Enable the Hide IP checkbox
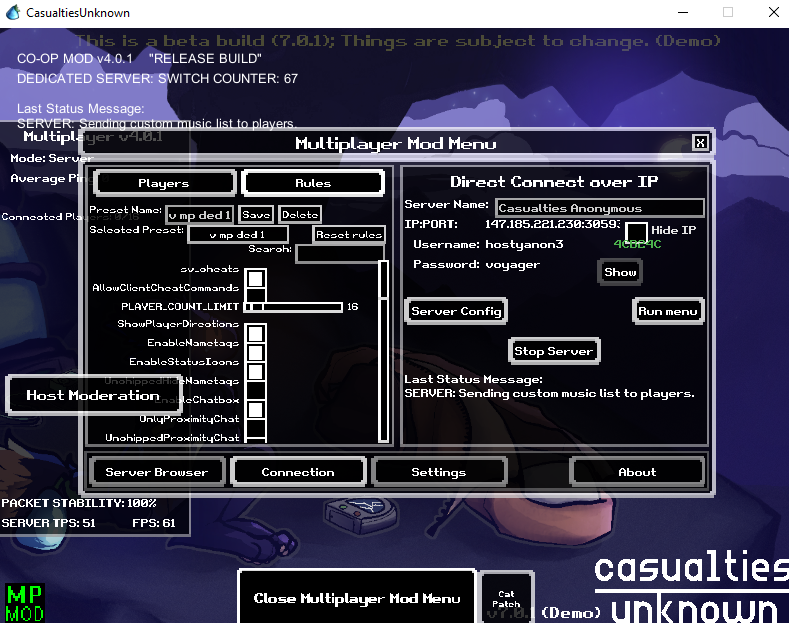 click(x=636, y=232)
